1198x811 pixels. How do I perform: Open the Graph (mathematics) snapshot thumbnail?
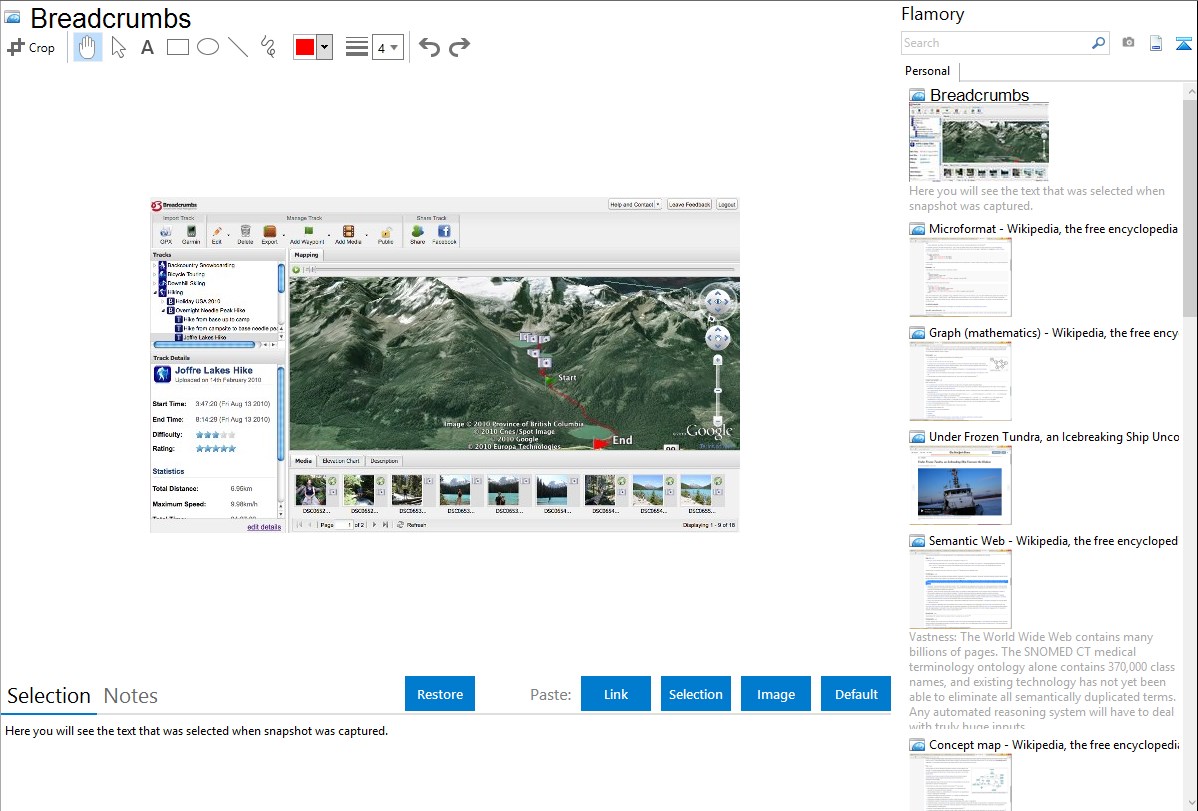(x=960, y=381)
